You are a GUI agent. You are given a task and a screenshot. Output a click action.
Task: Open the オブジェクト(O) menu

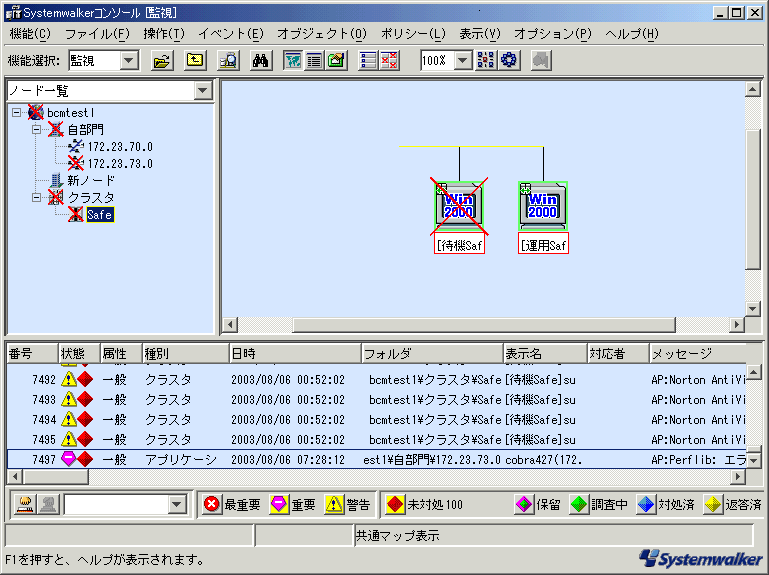coord(322,34)
